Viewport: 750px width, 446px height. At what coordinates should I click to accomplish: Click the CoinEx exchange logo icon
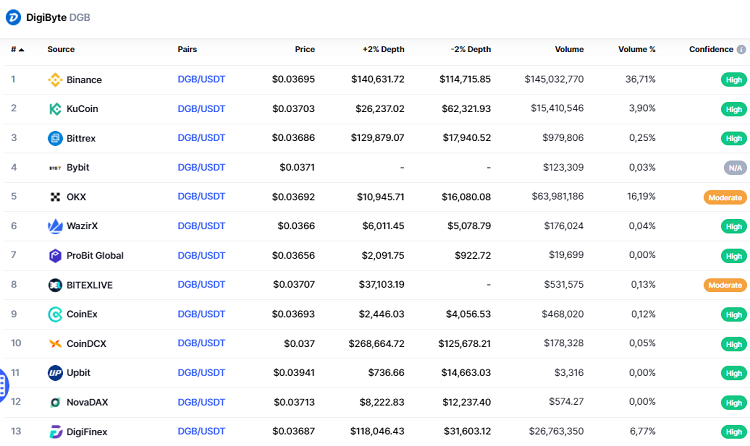56,314
